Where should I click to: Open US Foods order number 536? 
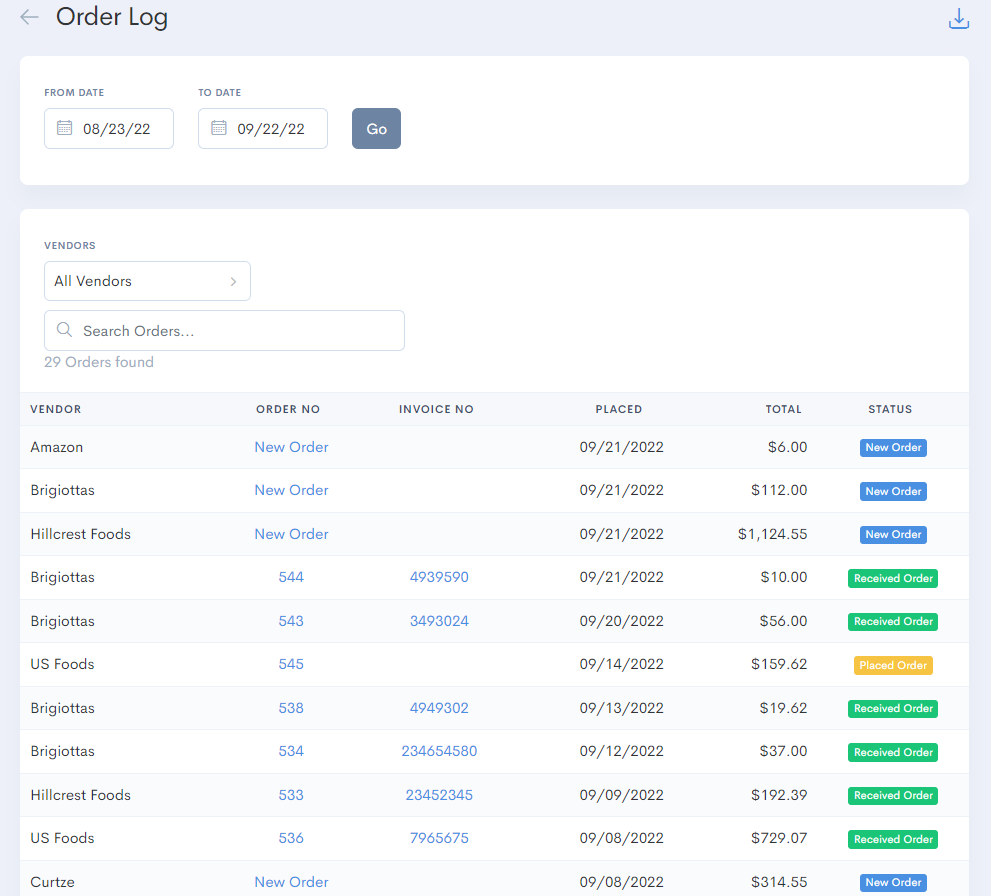click(291, 839)
